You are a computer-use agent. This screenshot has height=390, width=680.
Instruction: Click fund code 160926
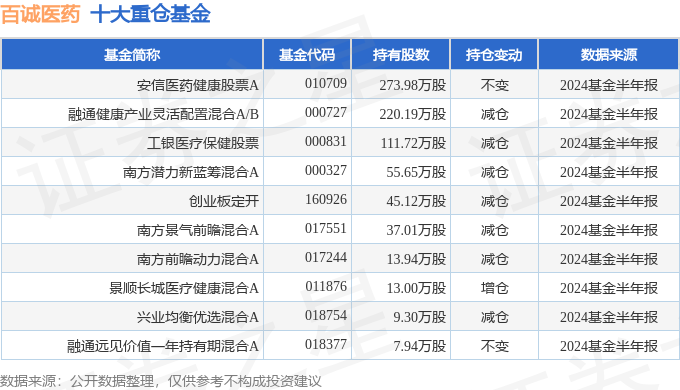(326, 200)
